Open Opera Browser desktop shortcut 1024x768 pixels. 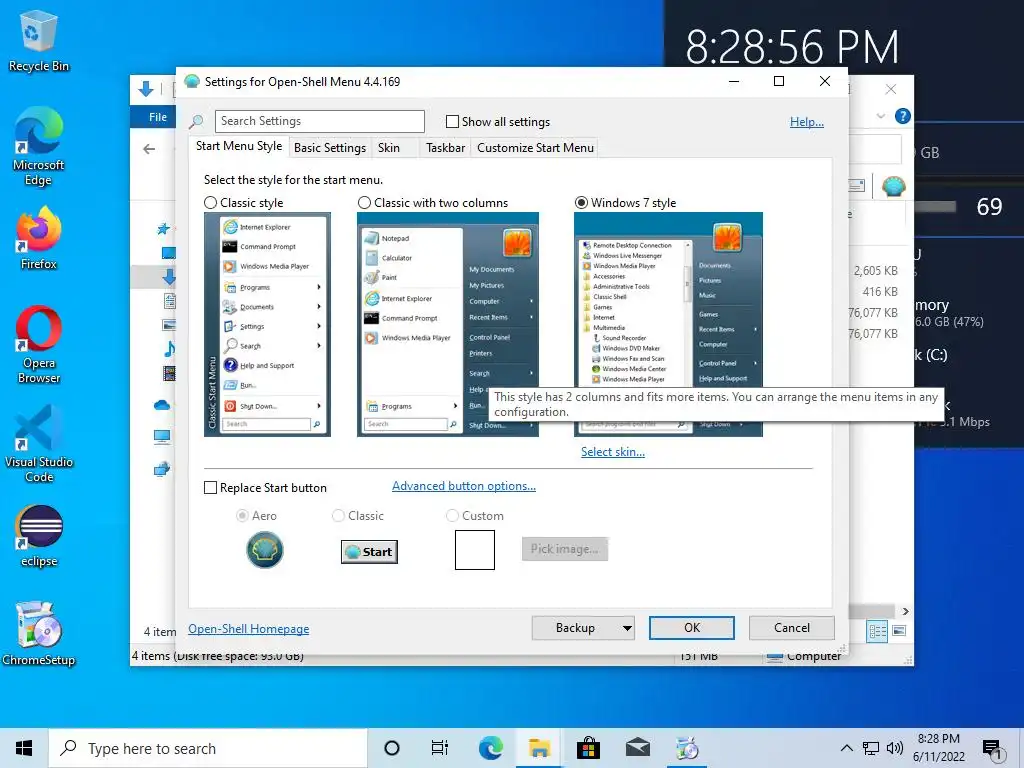pyautogui.click(x=38, y=345)
